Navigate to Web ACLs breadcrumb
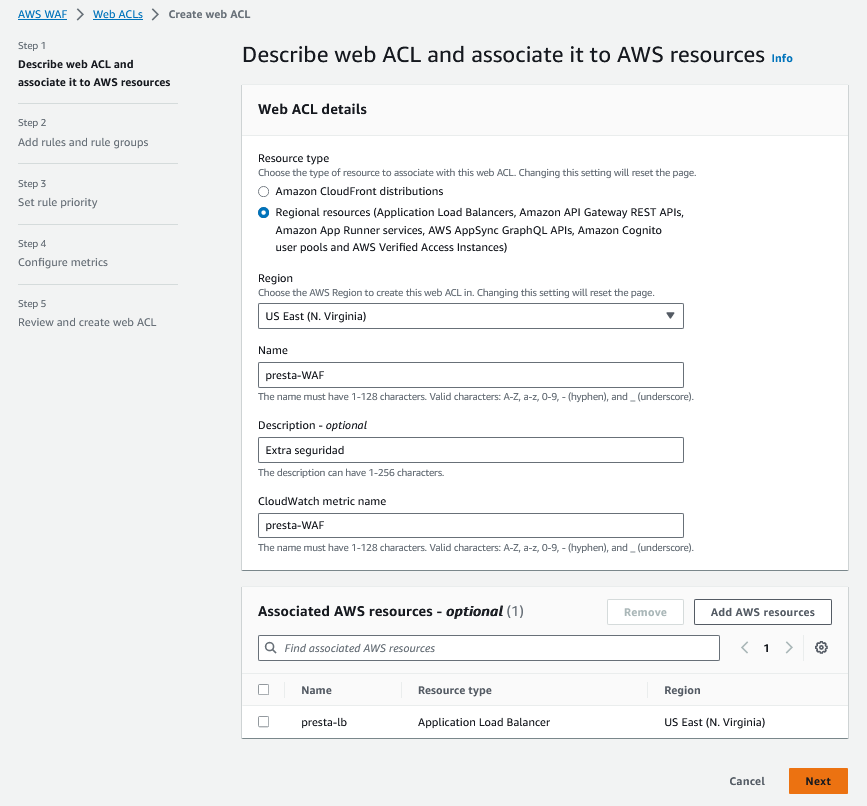The height and width of the screenshot is (806, 867). point(117,15)
